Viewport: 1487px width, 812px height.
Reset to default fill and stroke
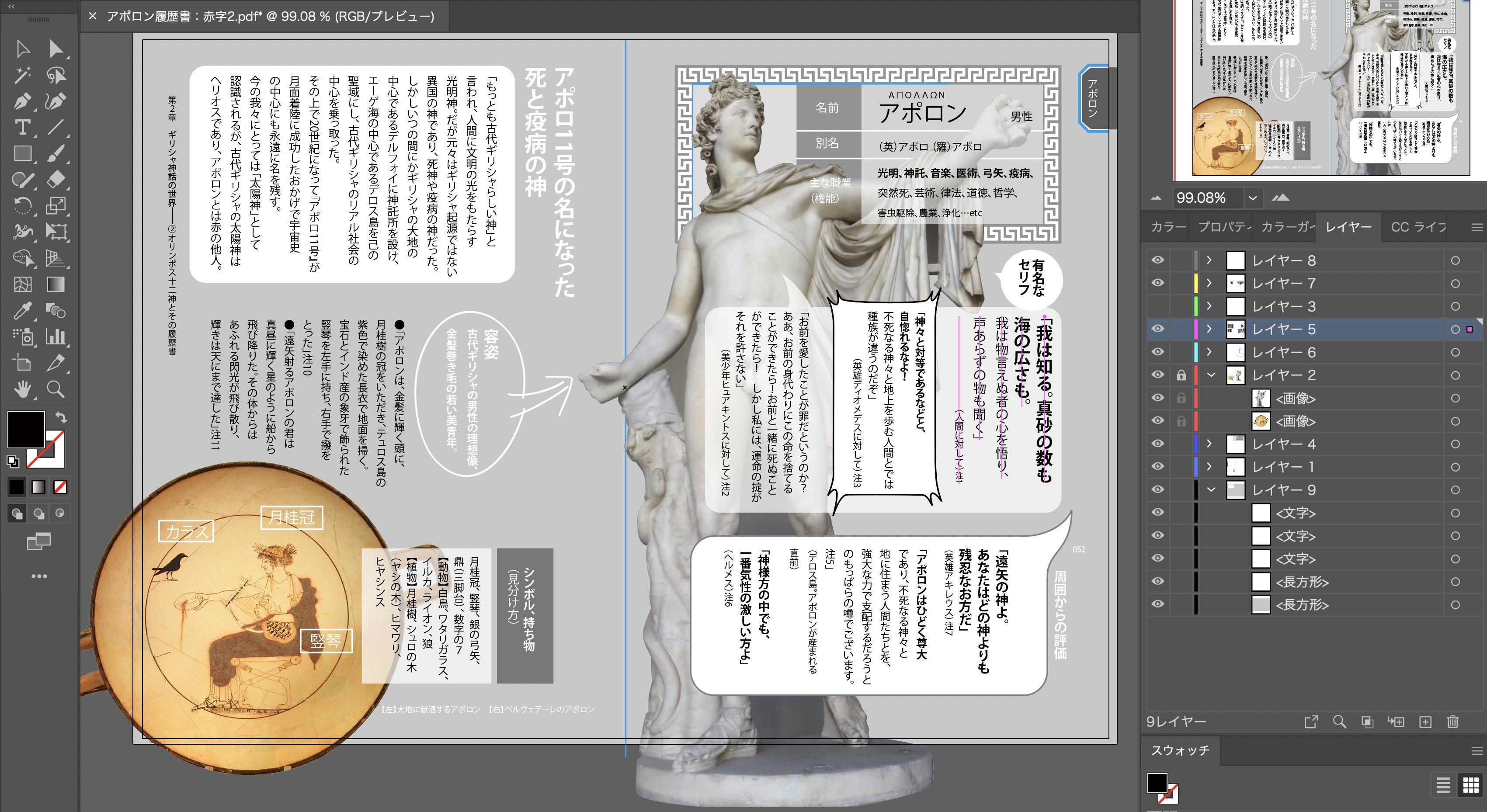click(13, 461)
